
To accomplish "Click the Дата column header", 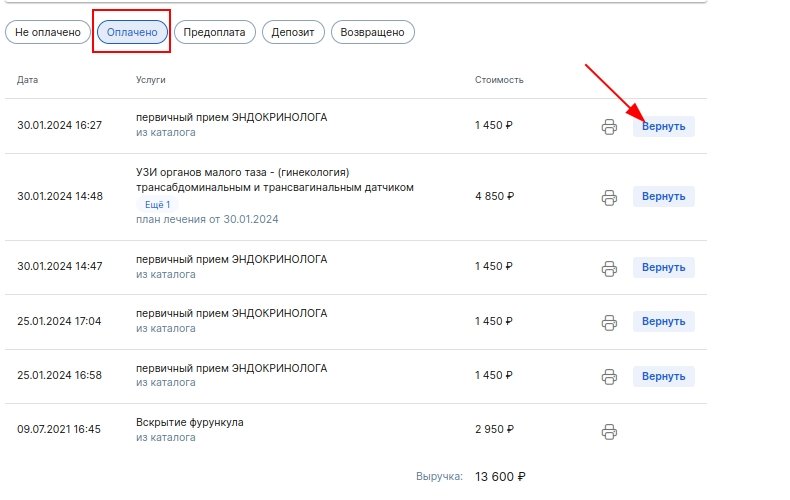I will 28,80.
